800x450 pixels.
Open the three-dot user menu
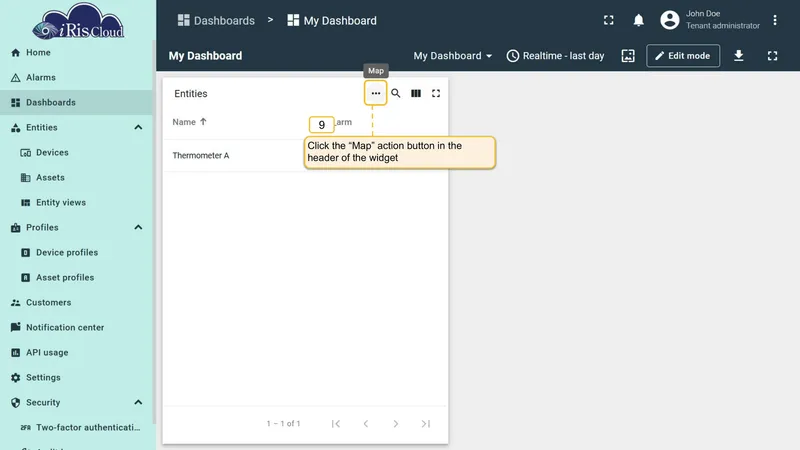(774, 20)
